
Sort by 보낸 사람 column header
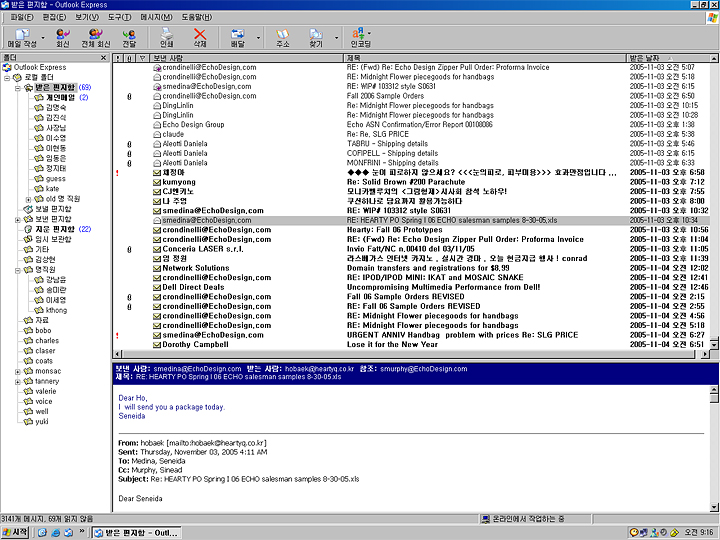tap(248, 58)
